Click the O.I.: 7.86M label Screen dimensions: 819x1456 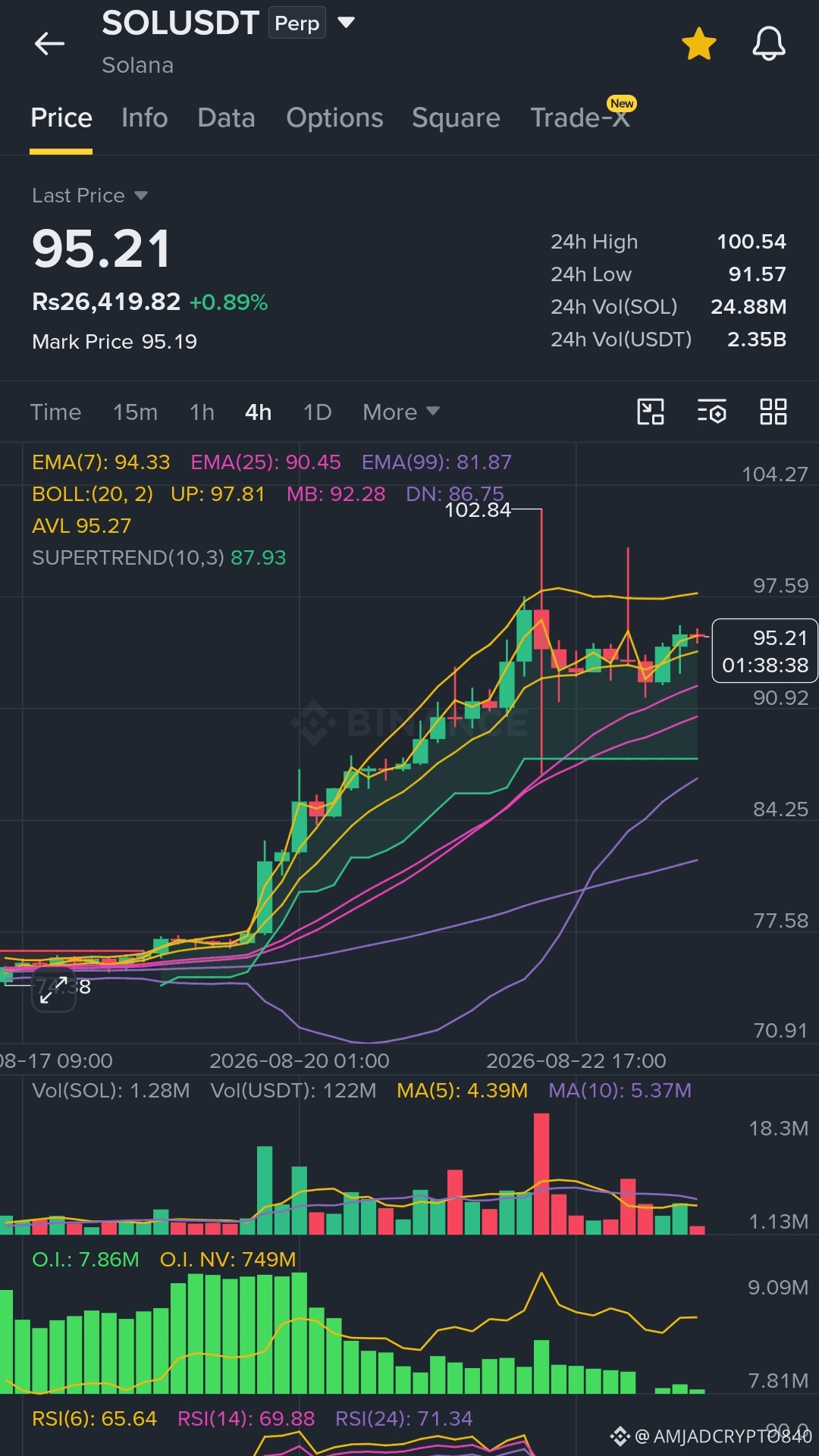click(x=86, y=1260)
